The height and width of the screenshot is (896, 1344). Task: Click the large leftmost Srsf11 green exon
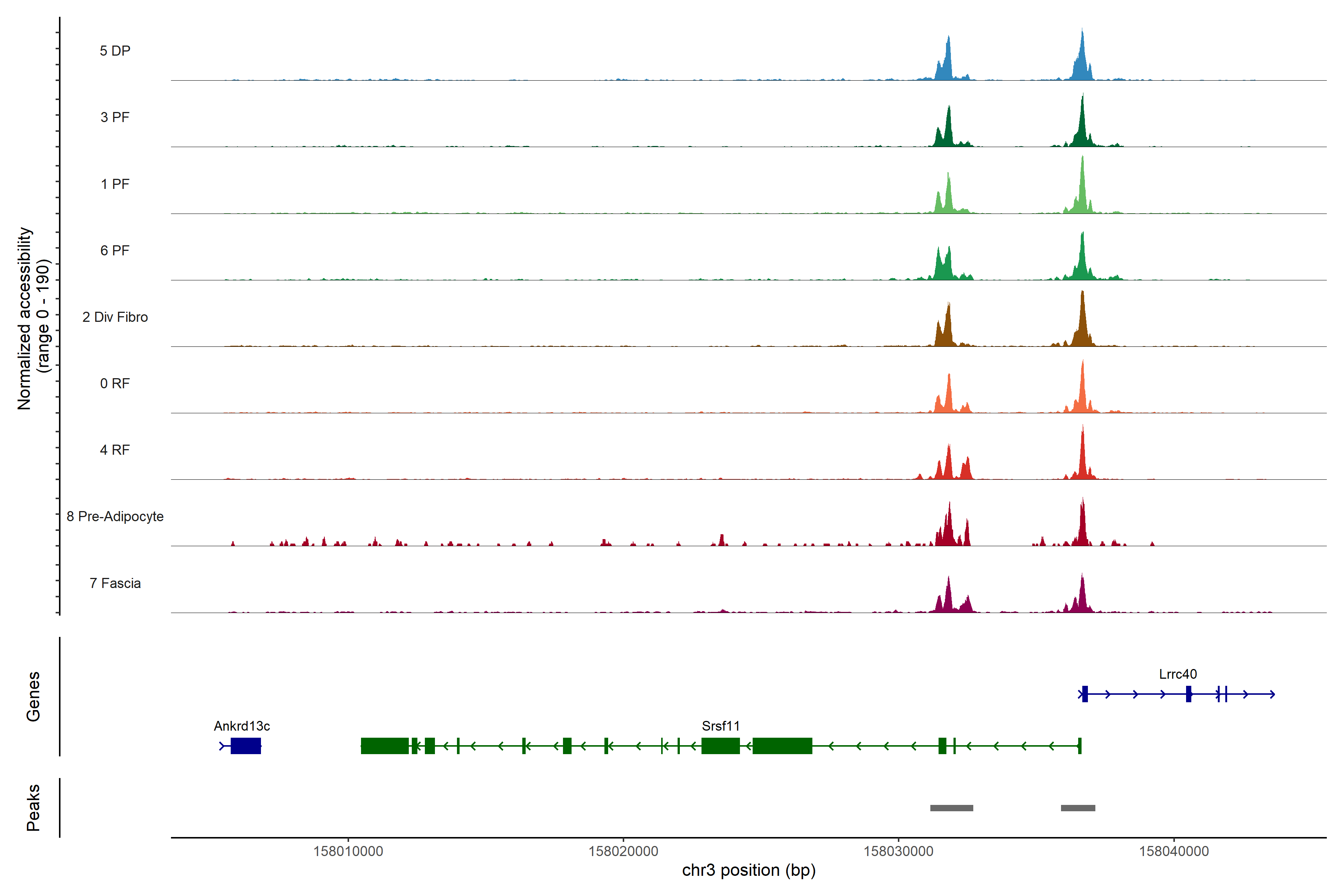(x=385, y=746)
